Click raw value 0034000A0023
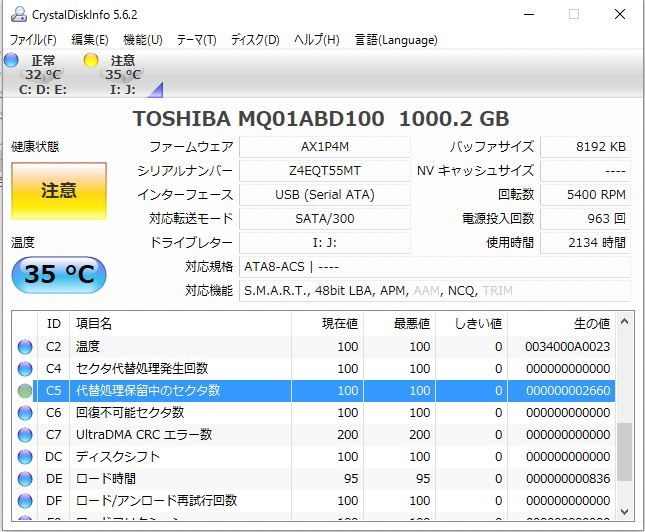 (568, 347)
